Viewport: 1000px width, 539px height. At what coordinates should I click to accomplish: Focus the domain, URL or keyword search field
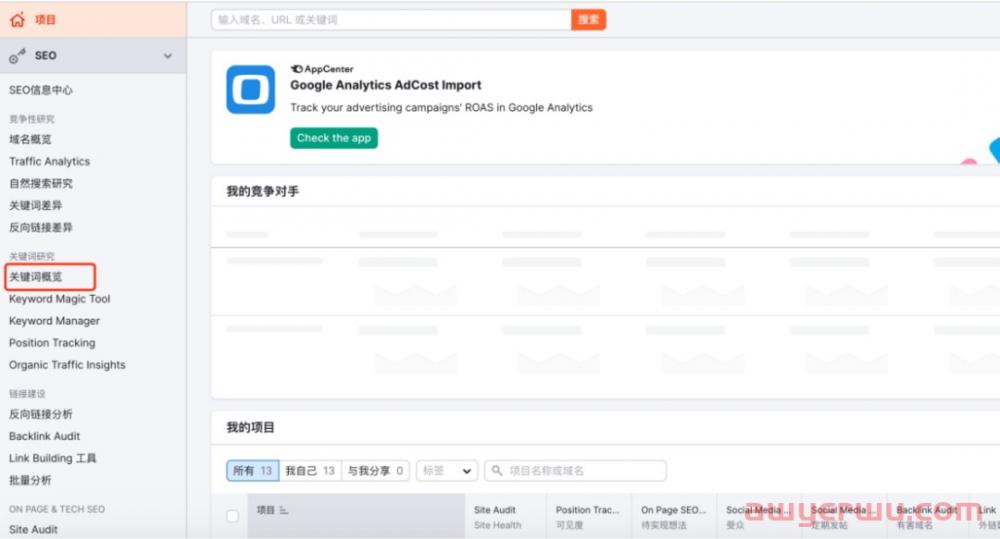[392, 20]
